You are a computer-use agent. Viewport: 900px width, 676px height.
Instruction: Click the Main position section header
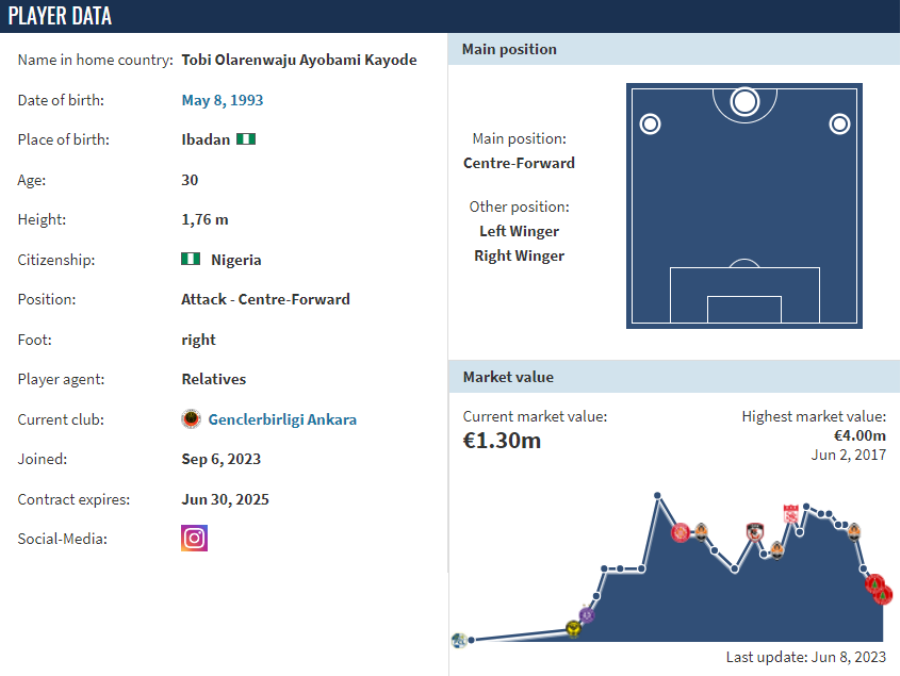[x=509, y=49]
